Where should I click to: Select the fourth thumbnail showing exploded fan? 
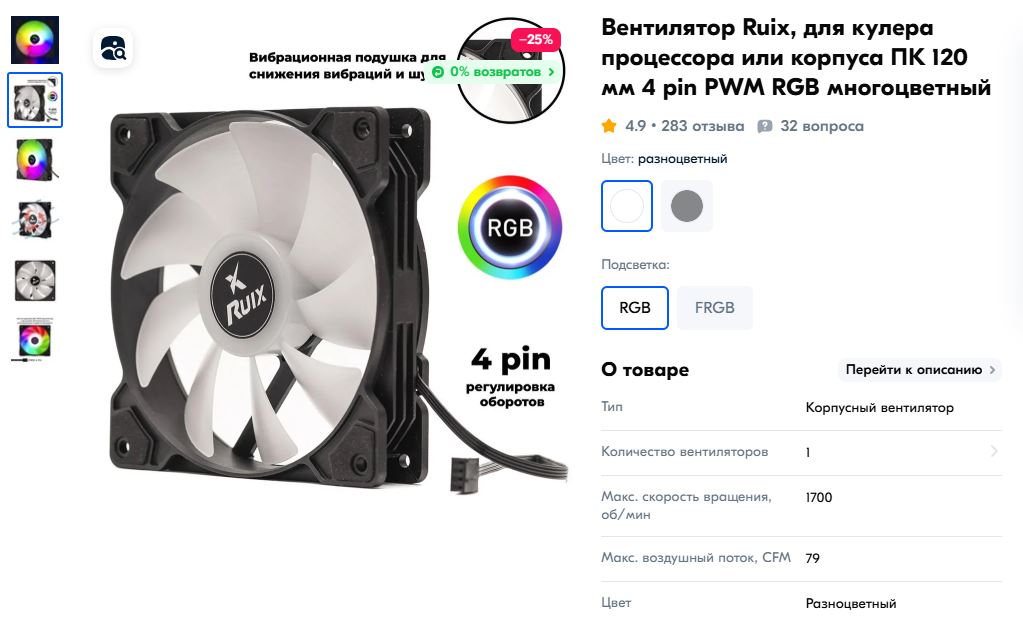click(35, 220)
